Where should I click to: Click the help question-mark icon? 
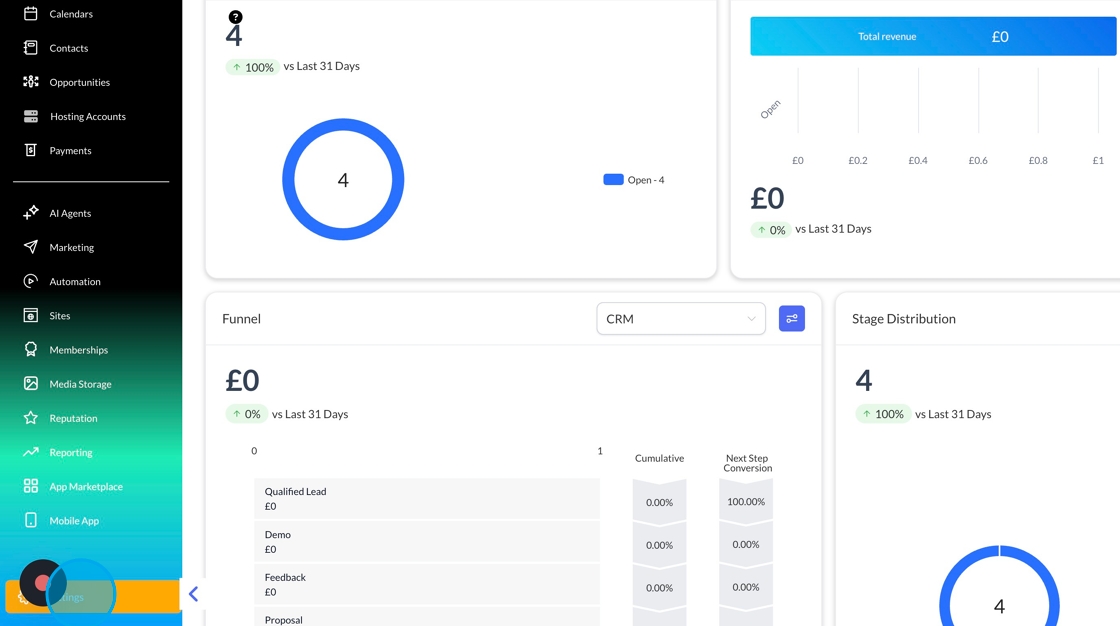[x=235, y=16]
